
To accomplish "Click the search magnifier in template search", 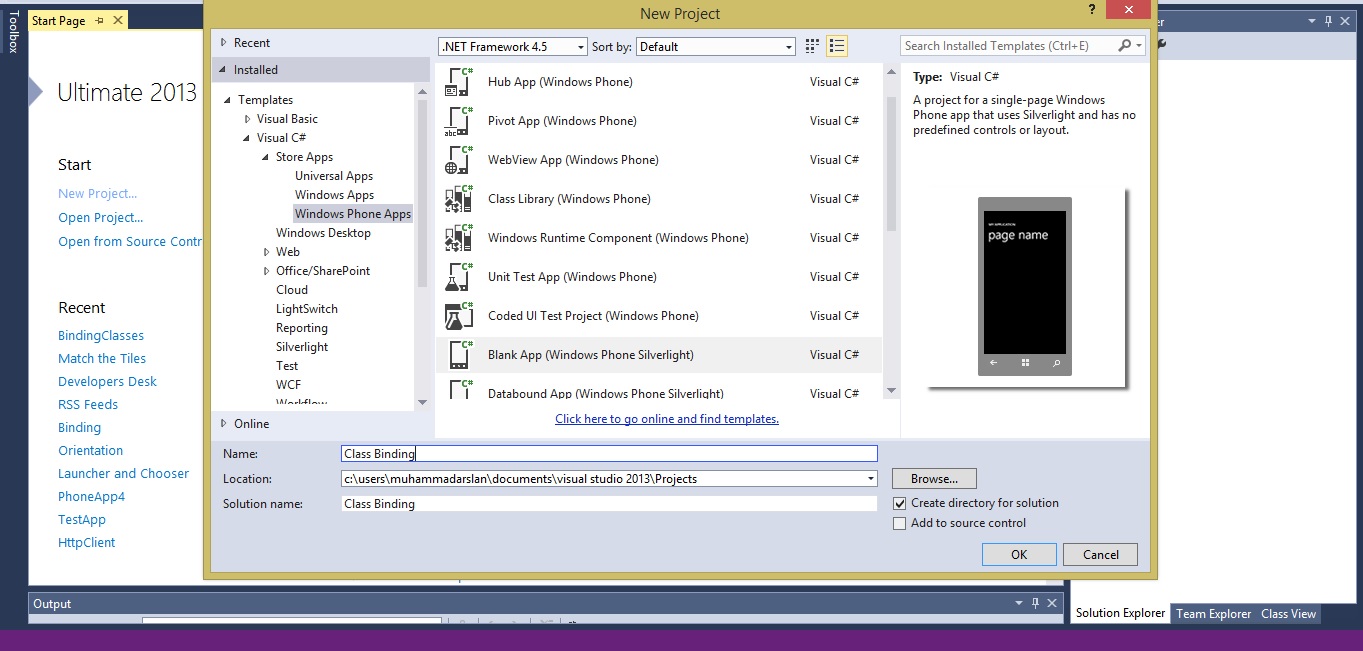I will click(1125, 46).
